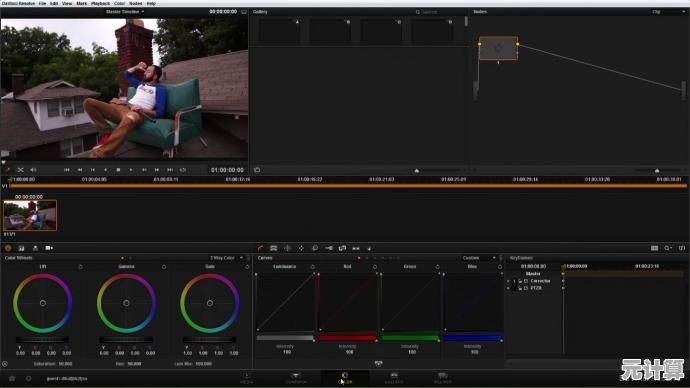Viewport: 690px width, 388px height.
Task: Toggle lock on the PTZR keyframe track
Action: click(520, 288)
